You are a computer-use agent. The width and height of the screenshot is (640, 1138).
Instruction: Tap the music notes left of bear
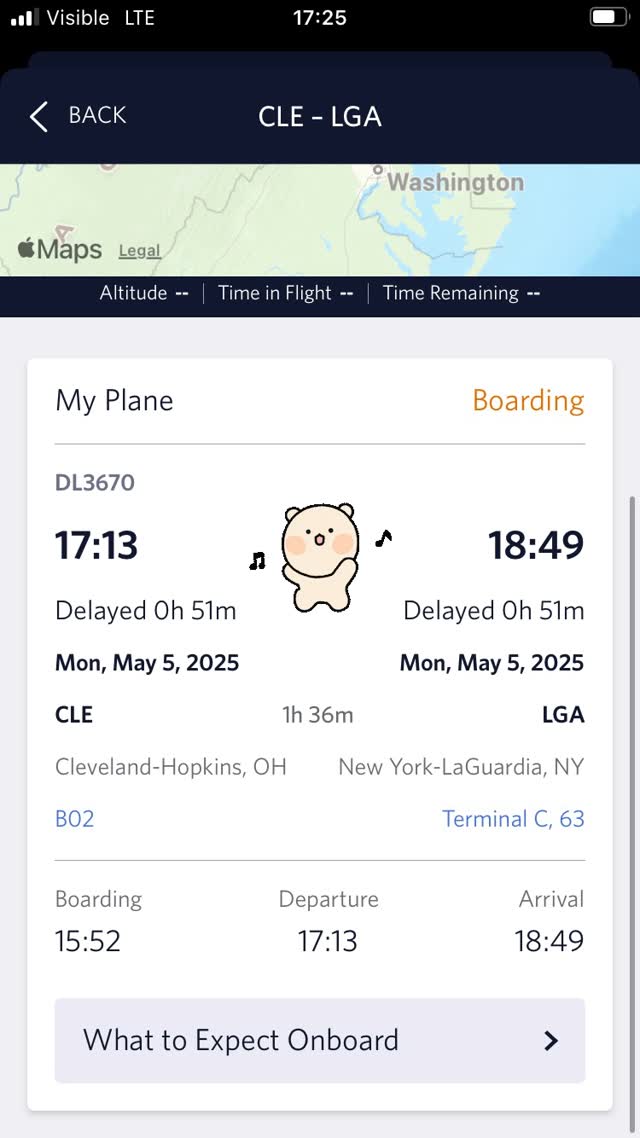click(x=257, y=560)
